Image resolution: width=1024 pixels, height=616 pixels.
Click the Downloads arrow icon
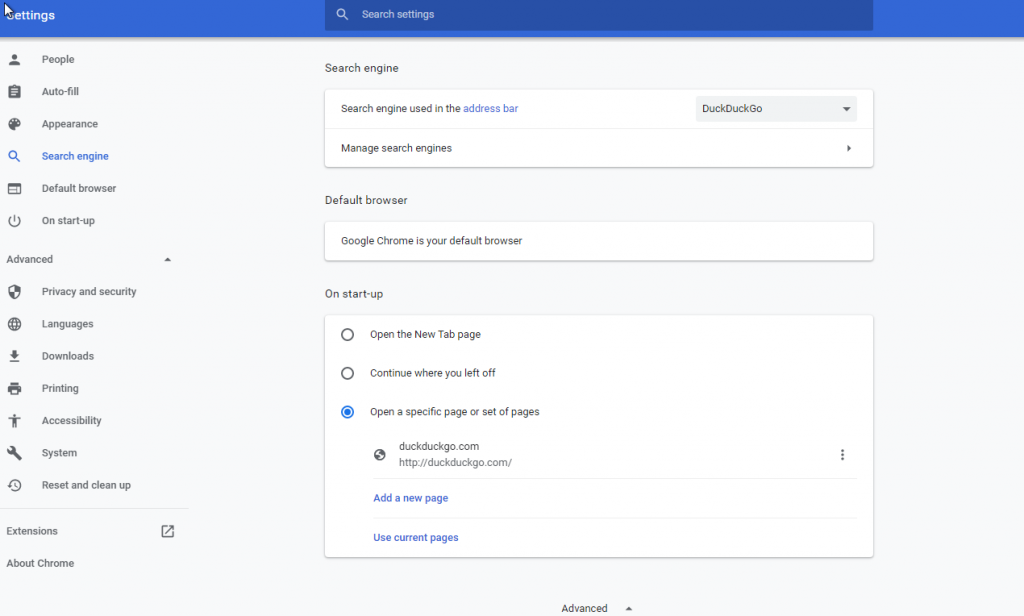coord(15,356)
